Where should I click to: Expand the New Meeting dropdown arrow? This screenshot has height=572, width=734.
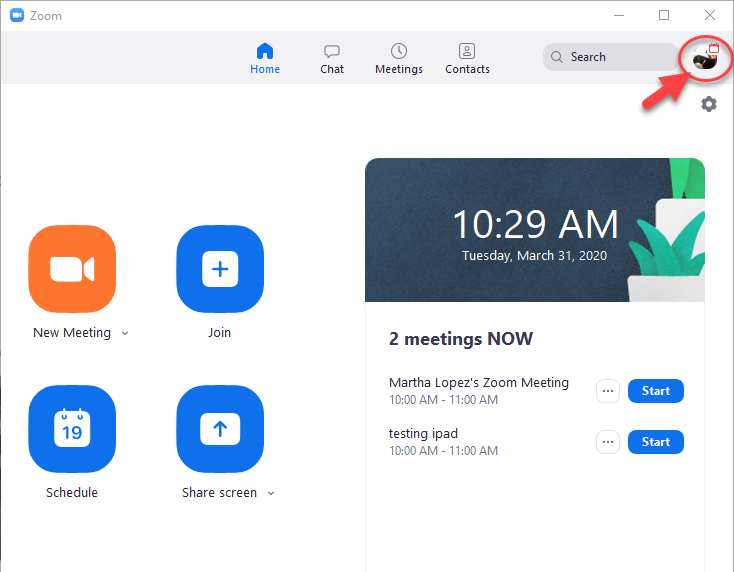[125, 333]
